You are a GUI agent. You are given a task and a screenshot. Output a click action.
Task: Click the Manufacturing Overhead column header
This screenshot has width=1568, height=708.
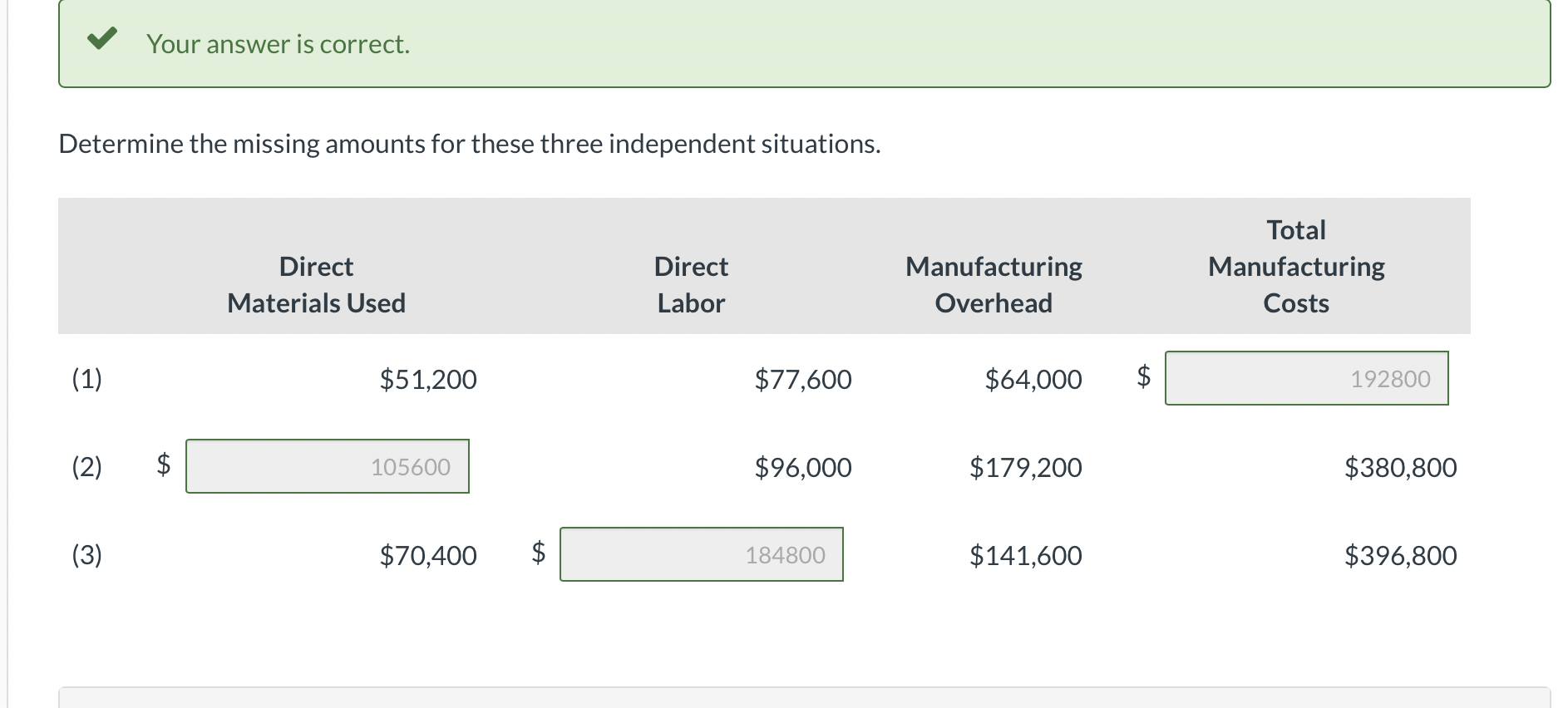pyautogui.click(x=994, y=284)
